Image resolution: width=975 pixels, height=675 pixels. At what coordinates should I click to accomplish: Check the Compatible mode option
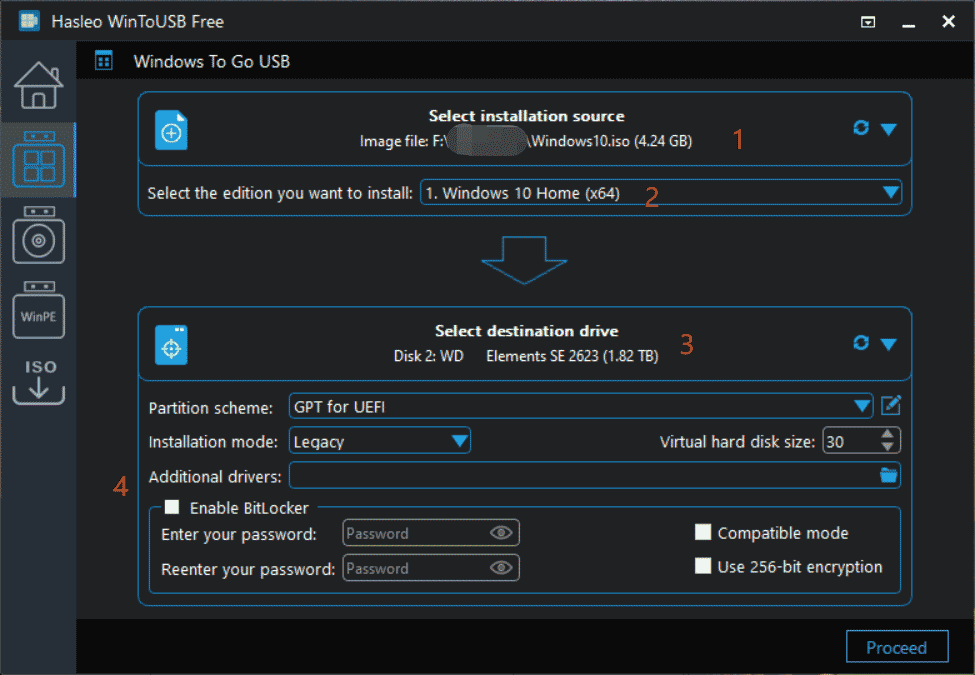click(x=703, y=532)
